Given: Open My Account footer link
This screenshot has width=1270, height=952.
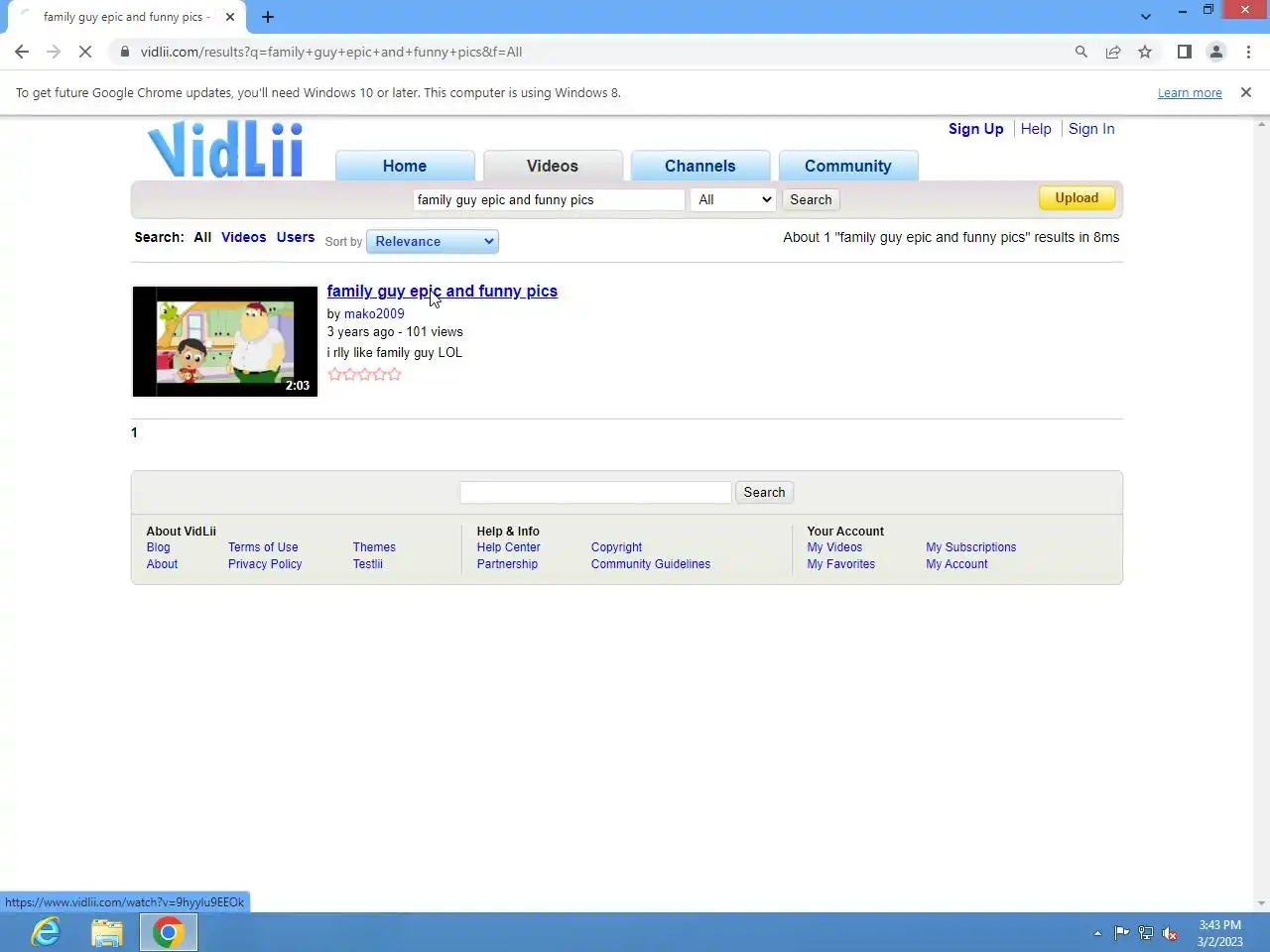Looking at the screenshot, I should tap(956, 564).
